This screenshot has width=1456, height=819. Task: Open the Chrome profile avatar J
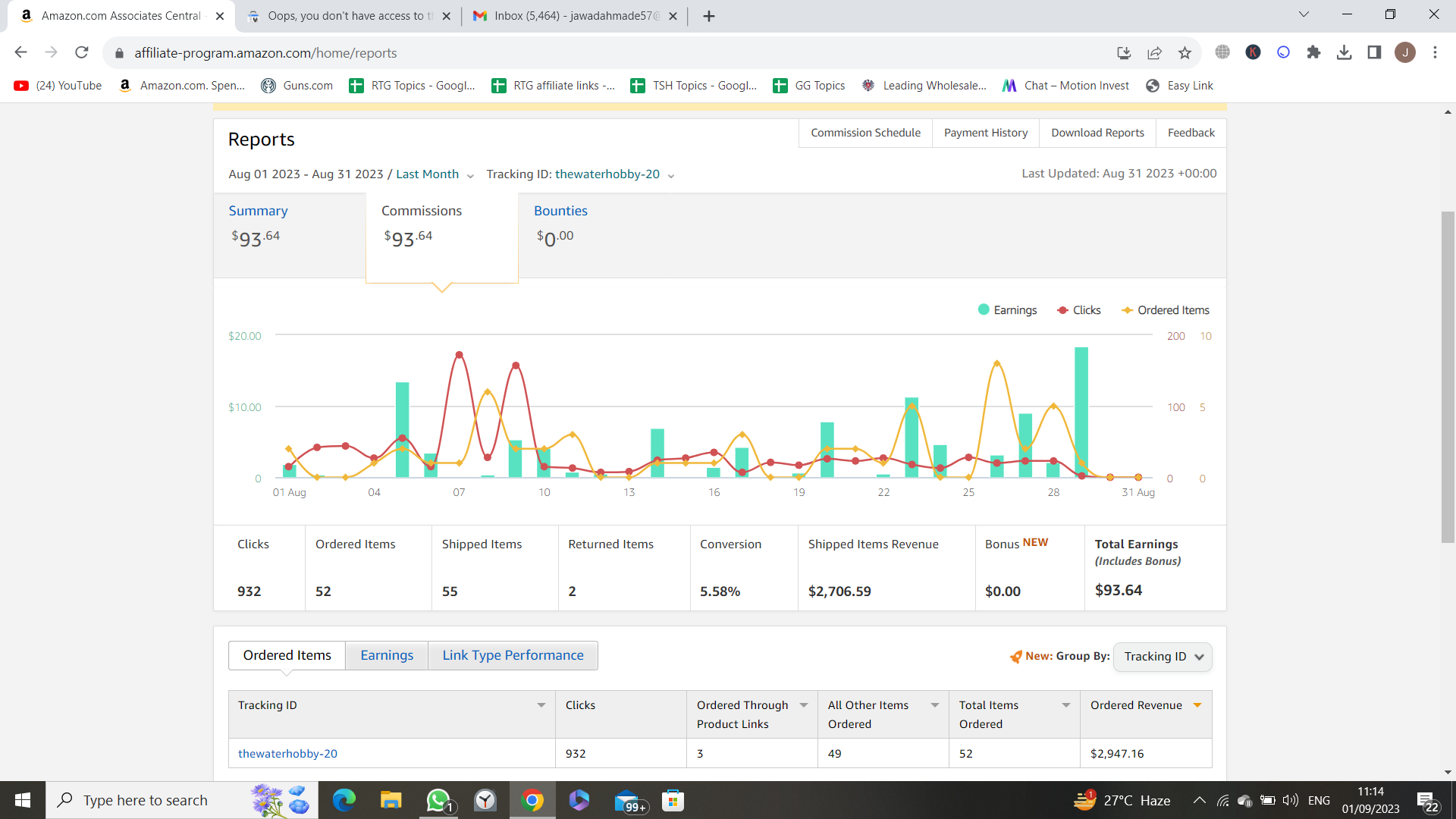pos(1404,52)
